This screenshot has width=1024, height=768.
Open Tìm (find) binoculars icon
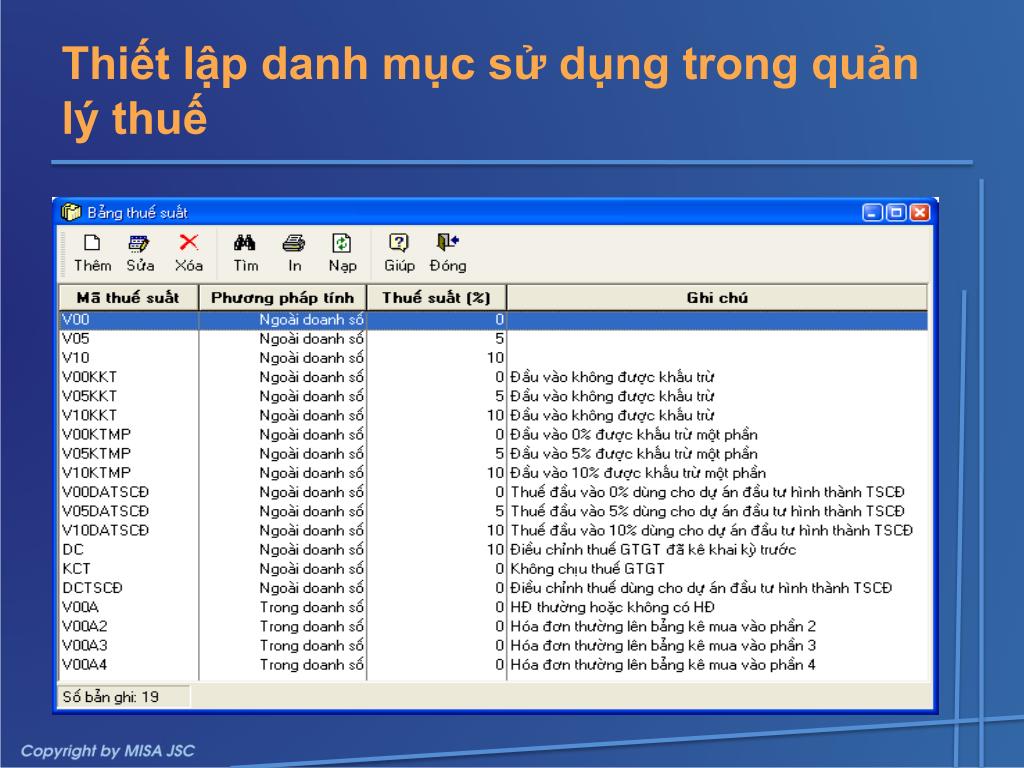click(245, 244)
